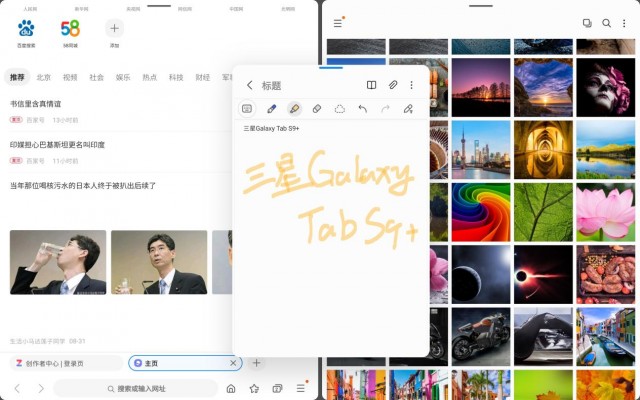Switch to browser tab 创作者中心 | 登录页
This screenshot has width=640, height=400.
tap(66, 363)
